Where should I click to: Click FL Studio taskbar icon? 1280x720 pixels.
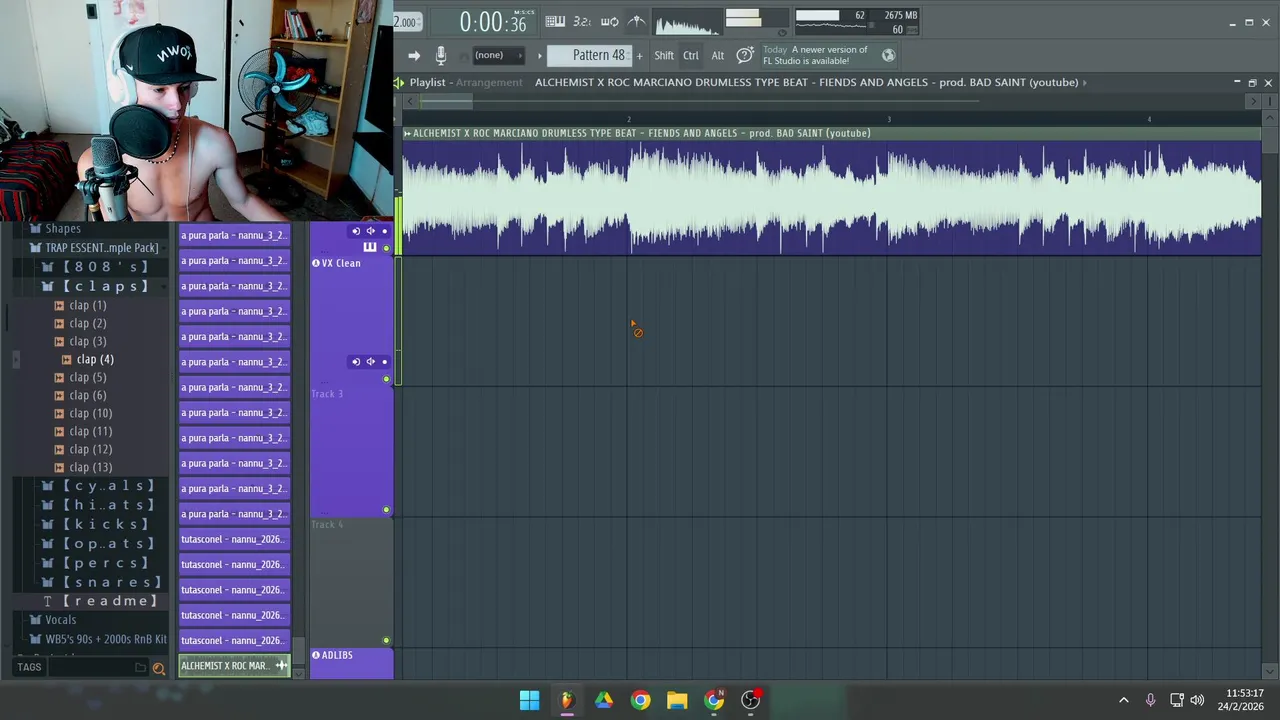tap(566, 700)
